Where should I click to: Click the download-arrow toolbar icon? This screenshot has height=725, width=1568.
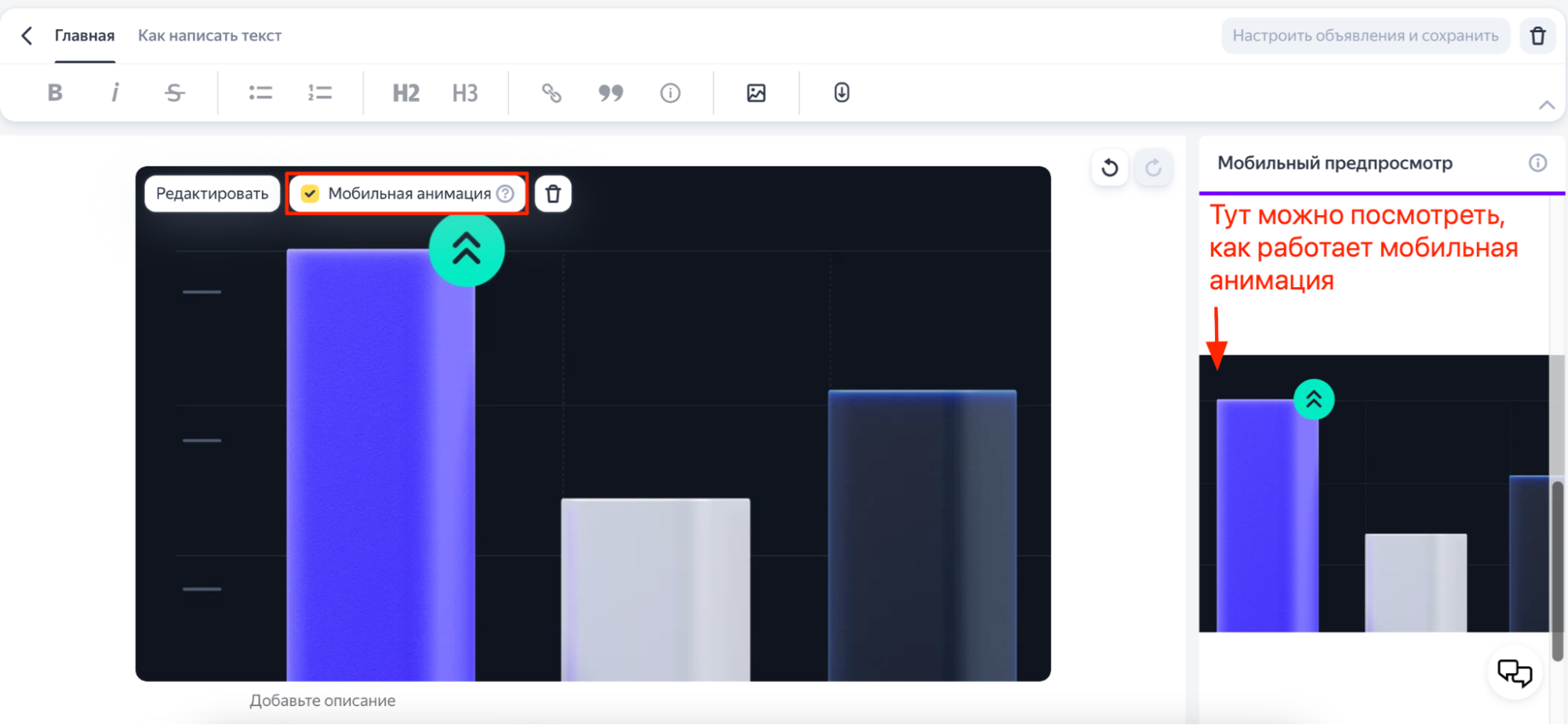pos(842,93)
